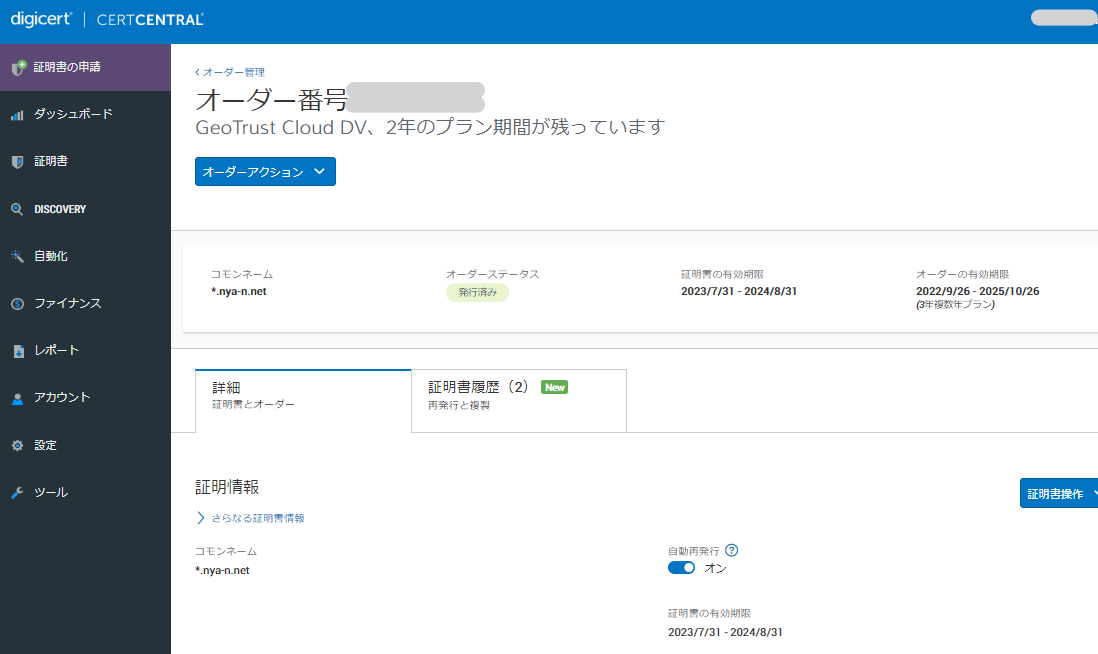1098x654 pixels.
Task: Click the ファイナンス dollar-circle icon
Action: (x=18, y=303)
